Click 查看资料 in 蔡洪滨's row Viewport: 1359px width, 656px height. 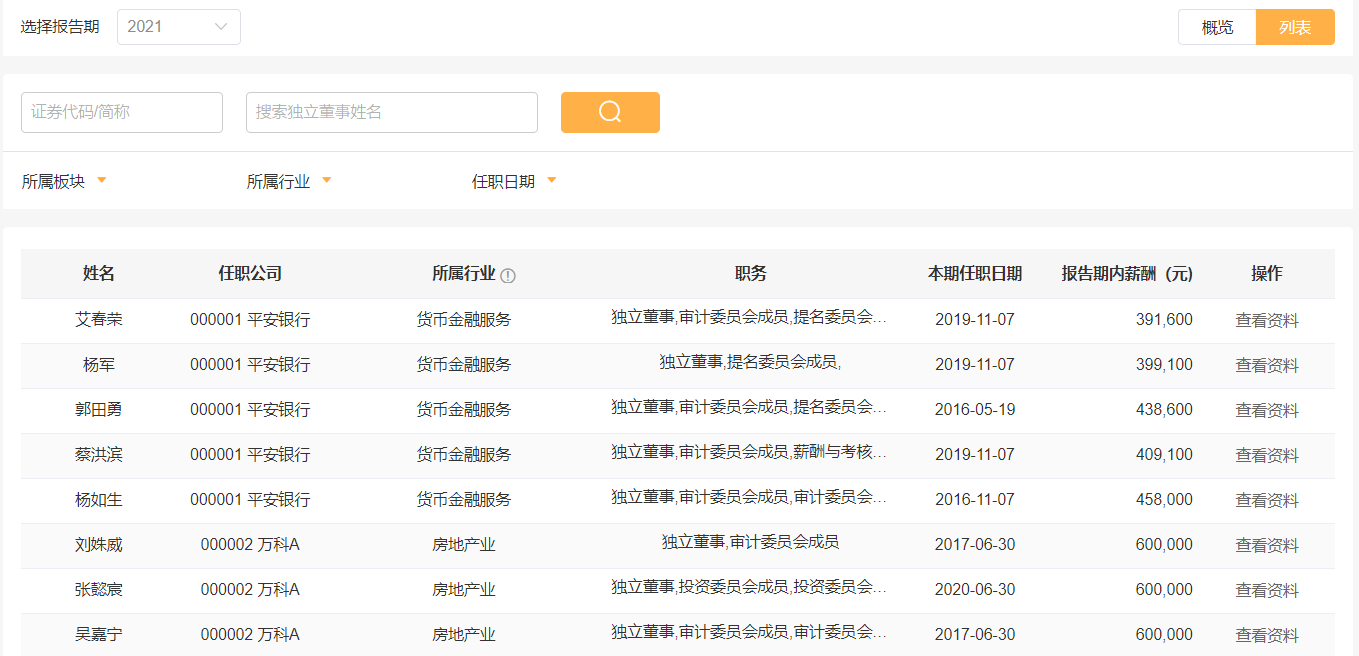pos(1267,455)
